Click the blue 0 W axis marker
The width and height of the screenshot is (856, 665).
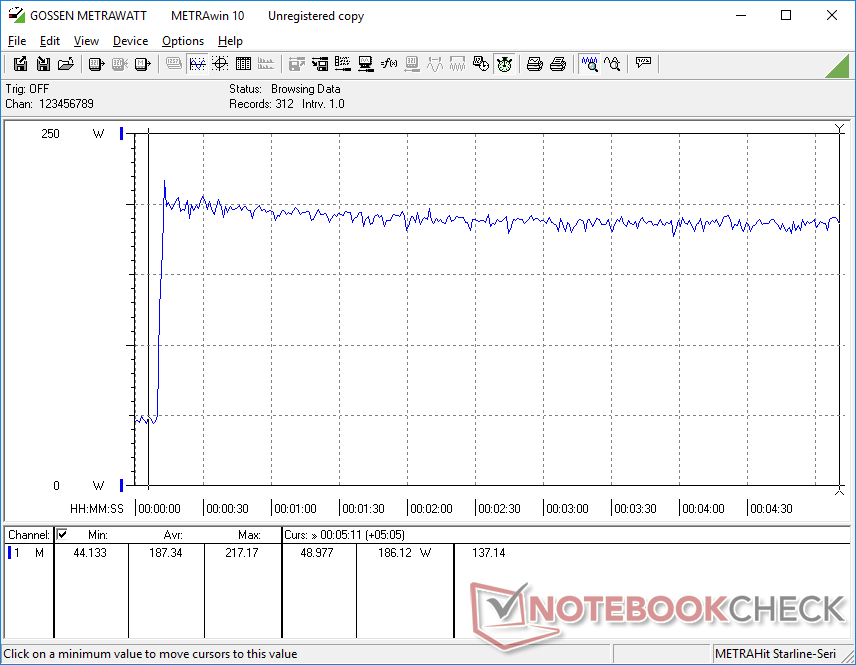point(121,485)
